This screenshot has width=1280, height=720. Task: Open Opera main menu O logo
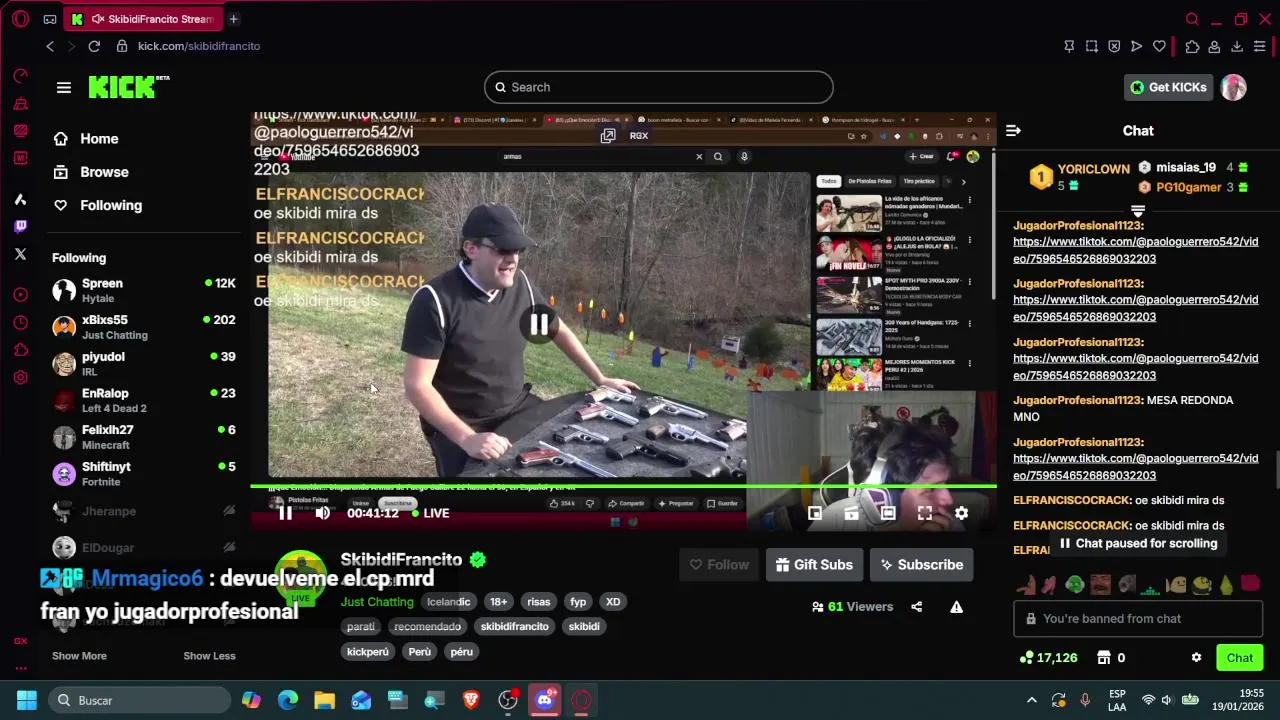click(x=20, y=19)
